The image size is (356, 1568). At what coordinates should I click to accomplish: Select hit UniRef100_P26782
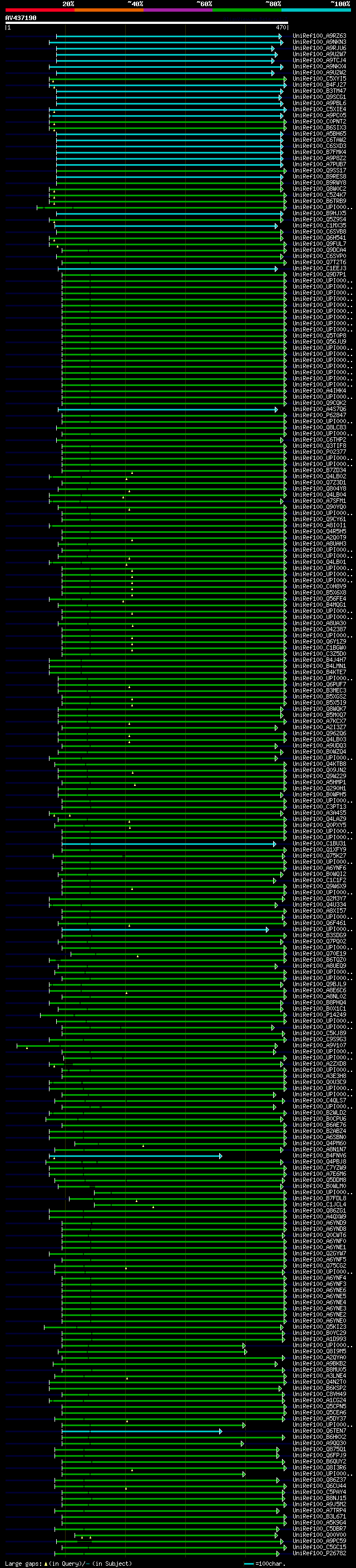pyautogui.click(x=319, y=1553)
